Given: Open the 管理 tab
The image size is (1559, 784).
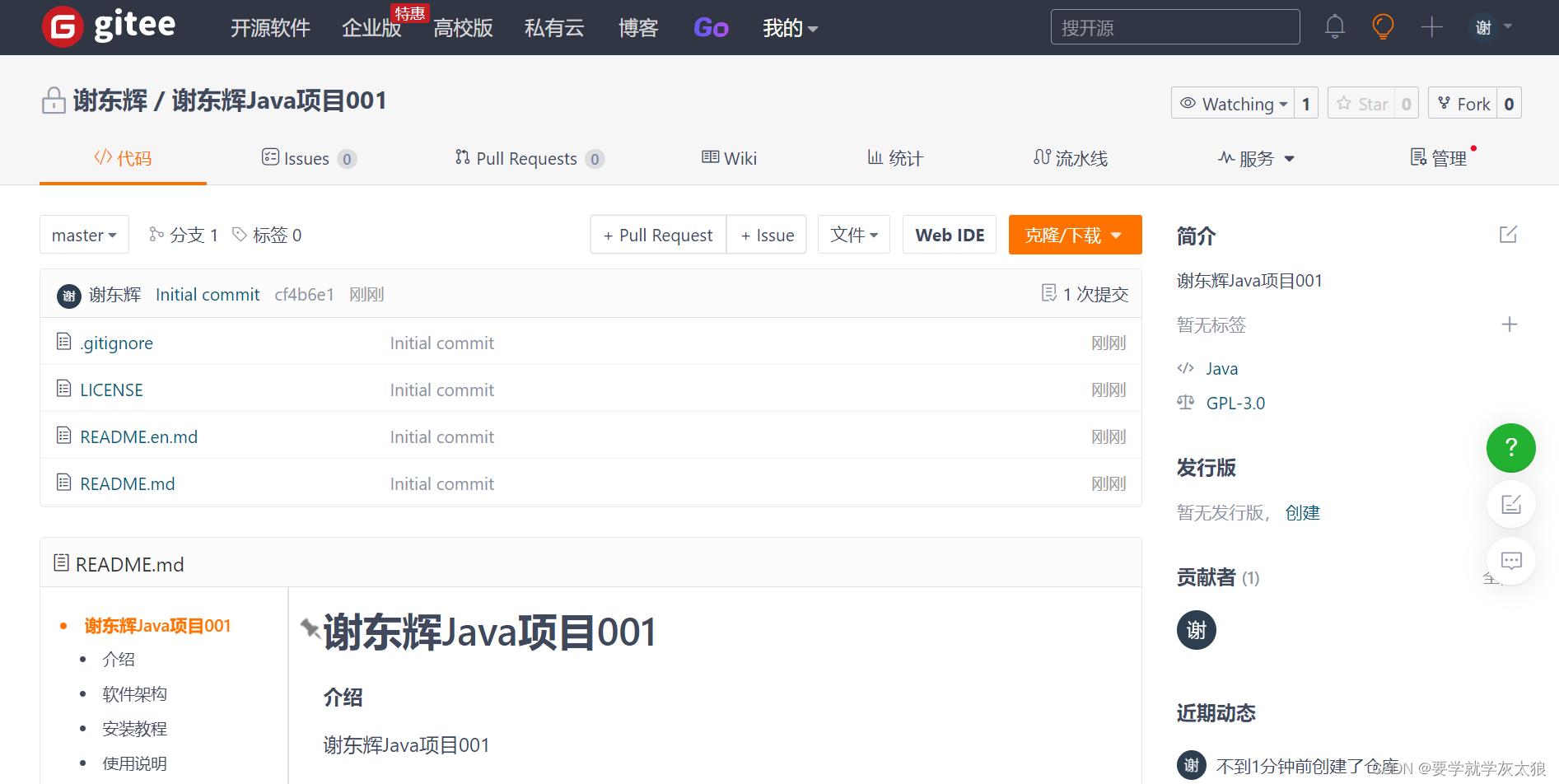Looking at the screenshot, I should [x=1439, y=158].
